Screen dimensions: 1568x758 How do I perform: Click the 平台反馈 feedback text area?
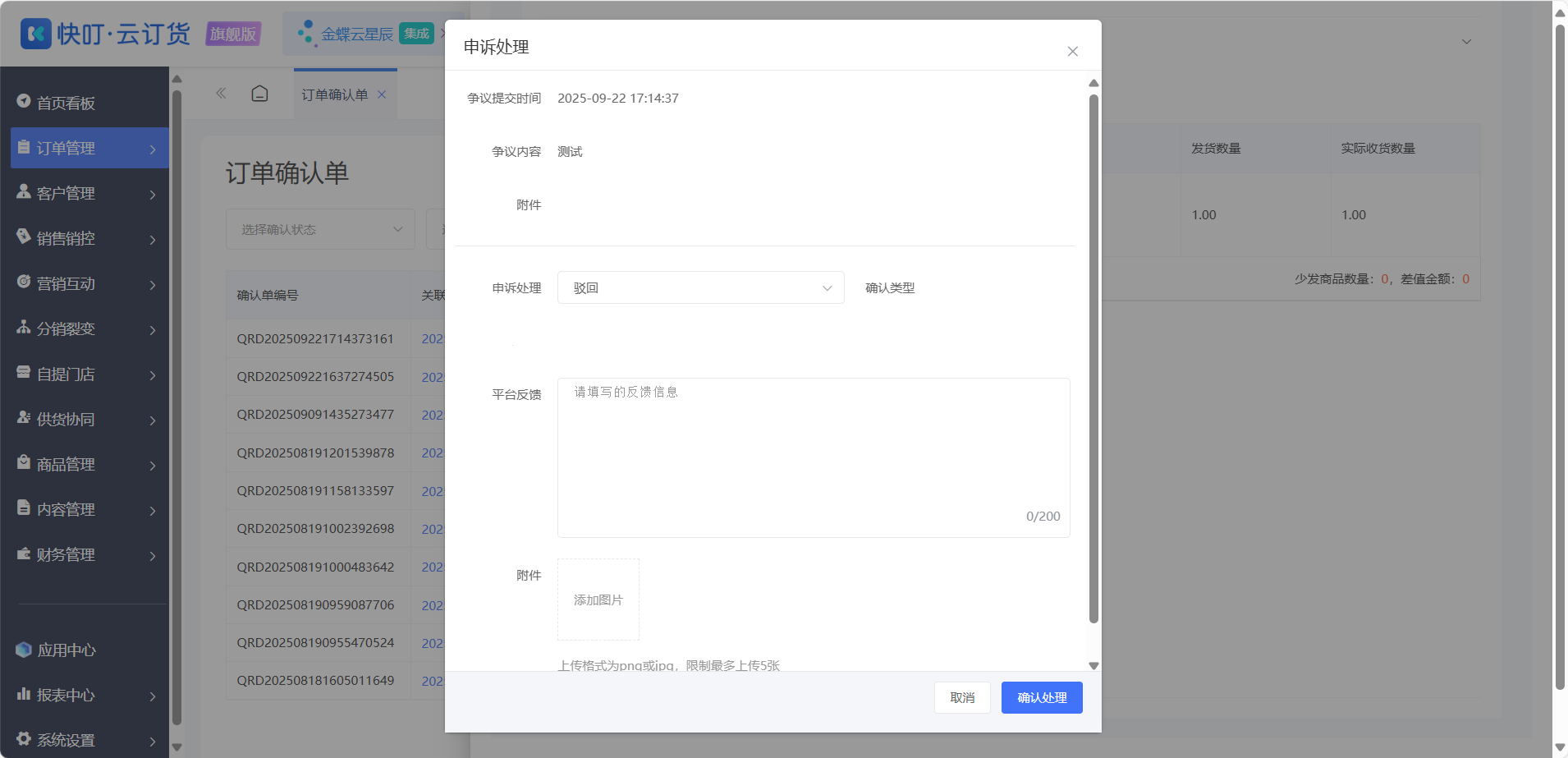pyautogui.click(x=814, y=457)
